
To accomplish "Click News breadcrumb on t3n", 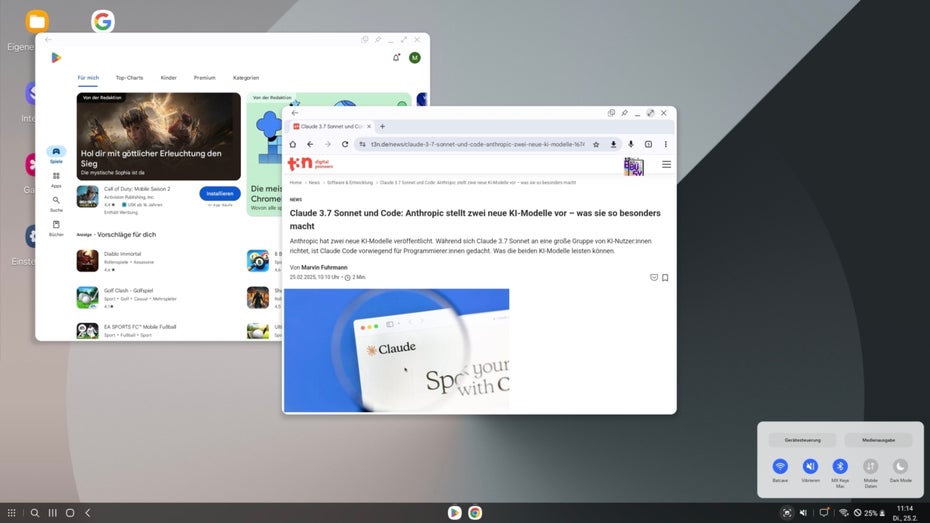I will click(314, 183).
